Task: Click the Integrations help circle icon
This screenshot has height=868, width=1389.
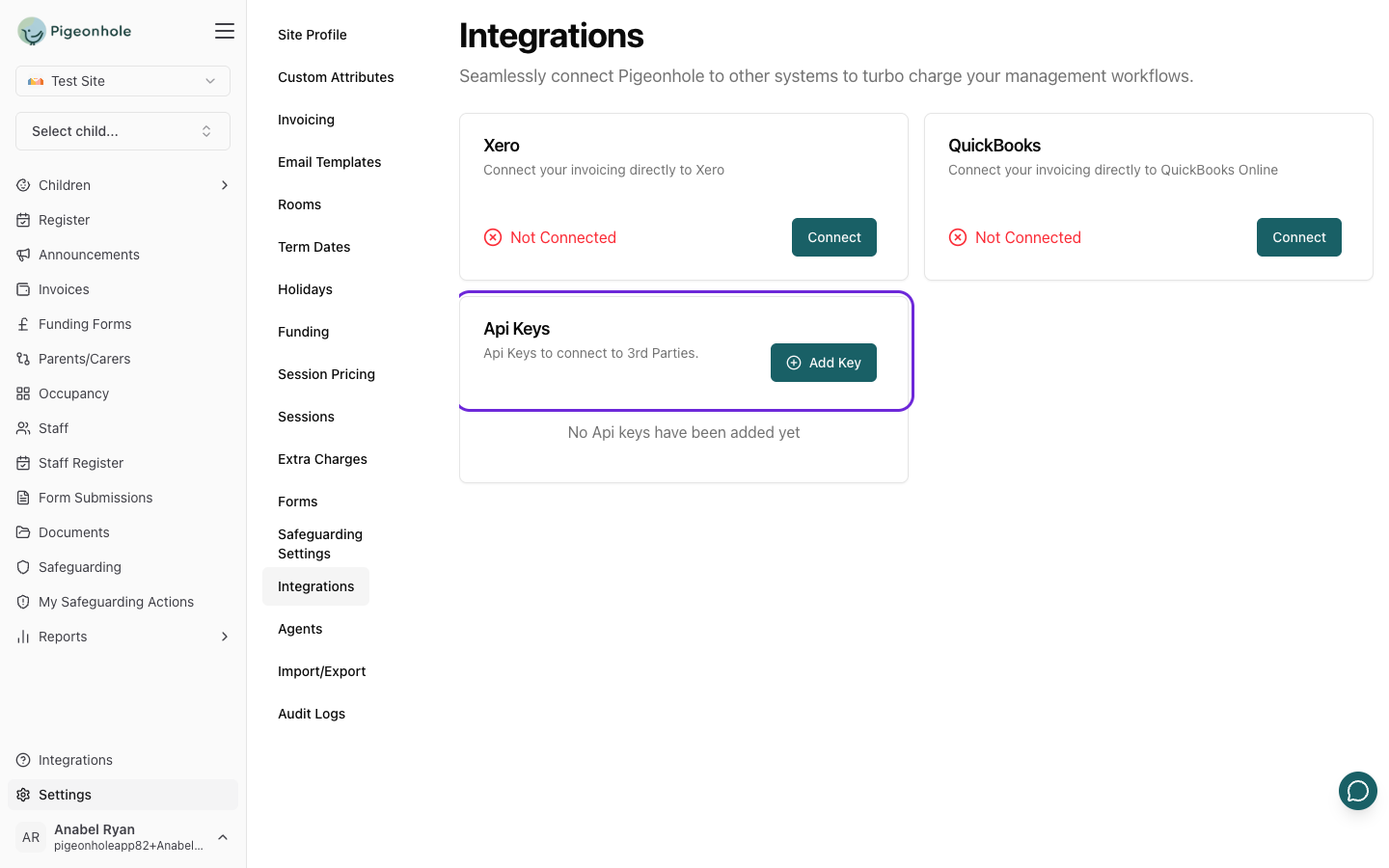Action: tap(23, 760)
